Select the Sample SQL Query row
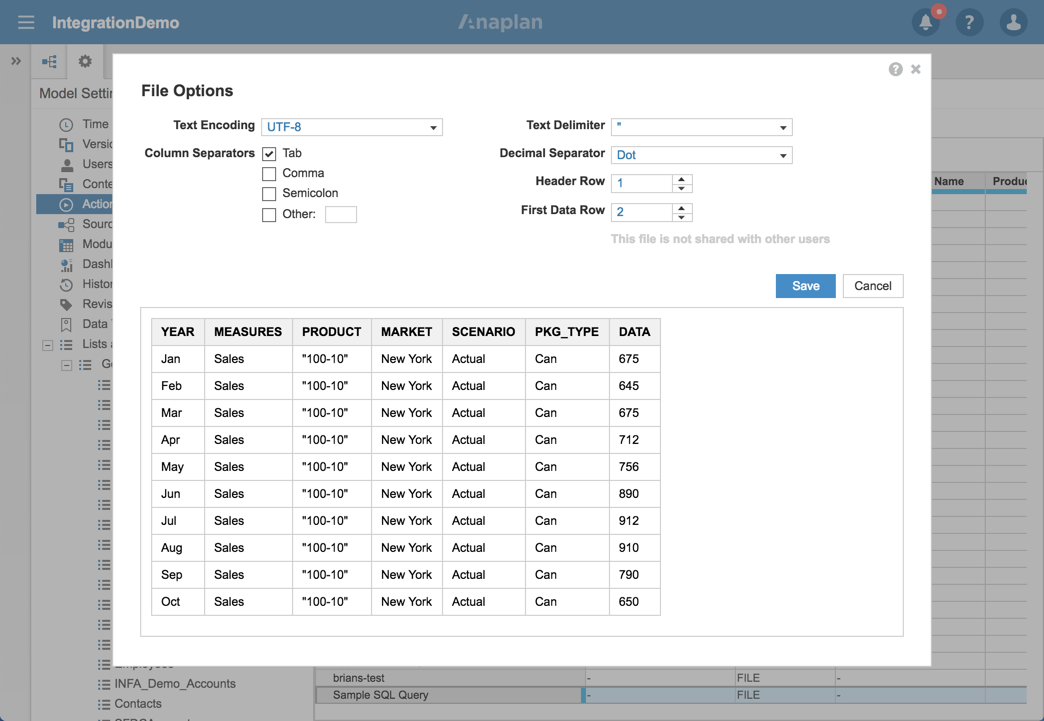 [450, 695]
